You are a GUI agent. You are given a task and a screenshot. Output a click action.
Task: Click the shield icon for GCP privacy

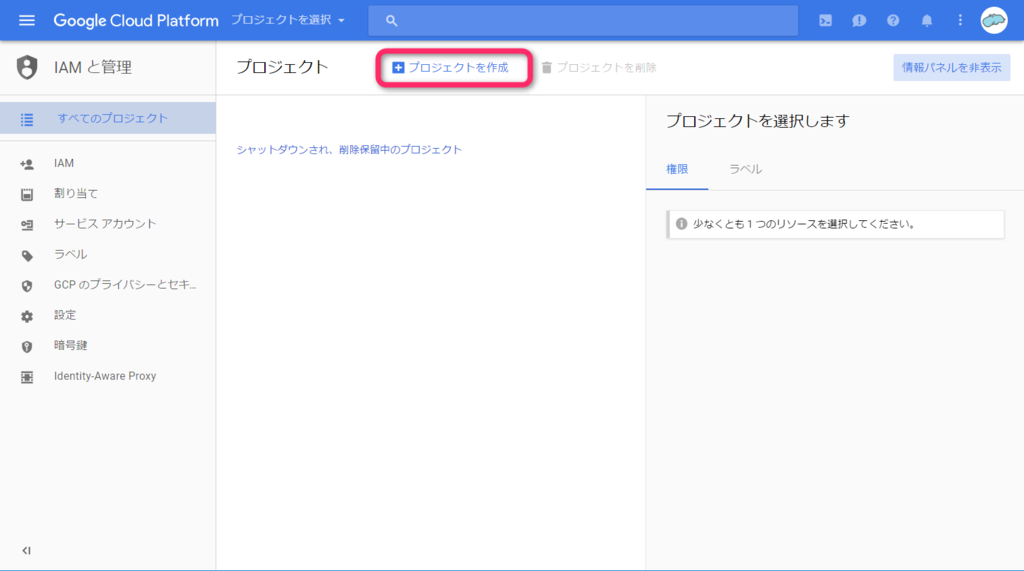click(x=27, y=286)
